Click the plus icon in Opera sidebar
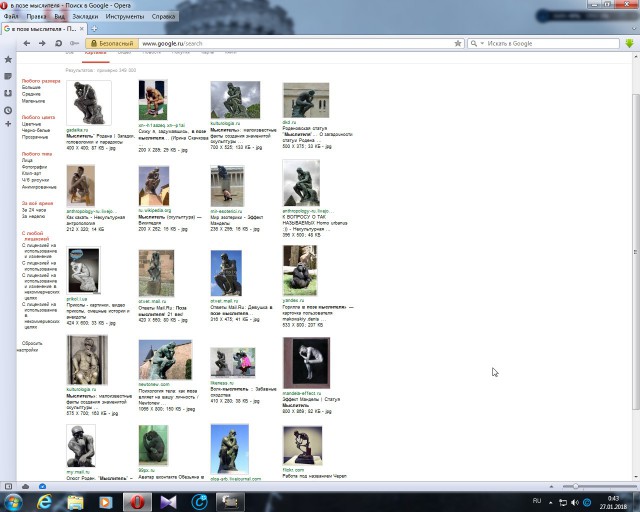640x512 pixels. (8, 124)
